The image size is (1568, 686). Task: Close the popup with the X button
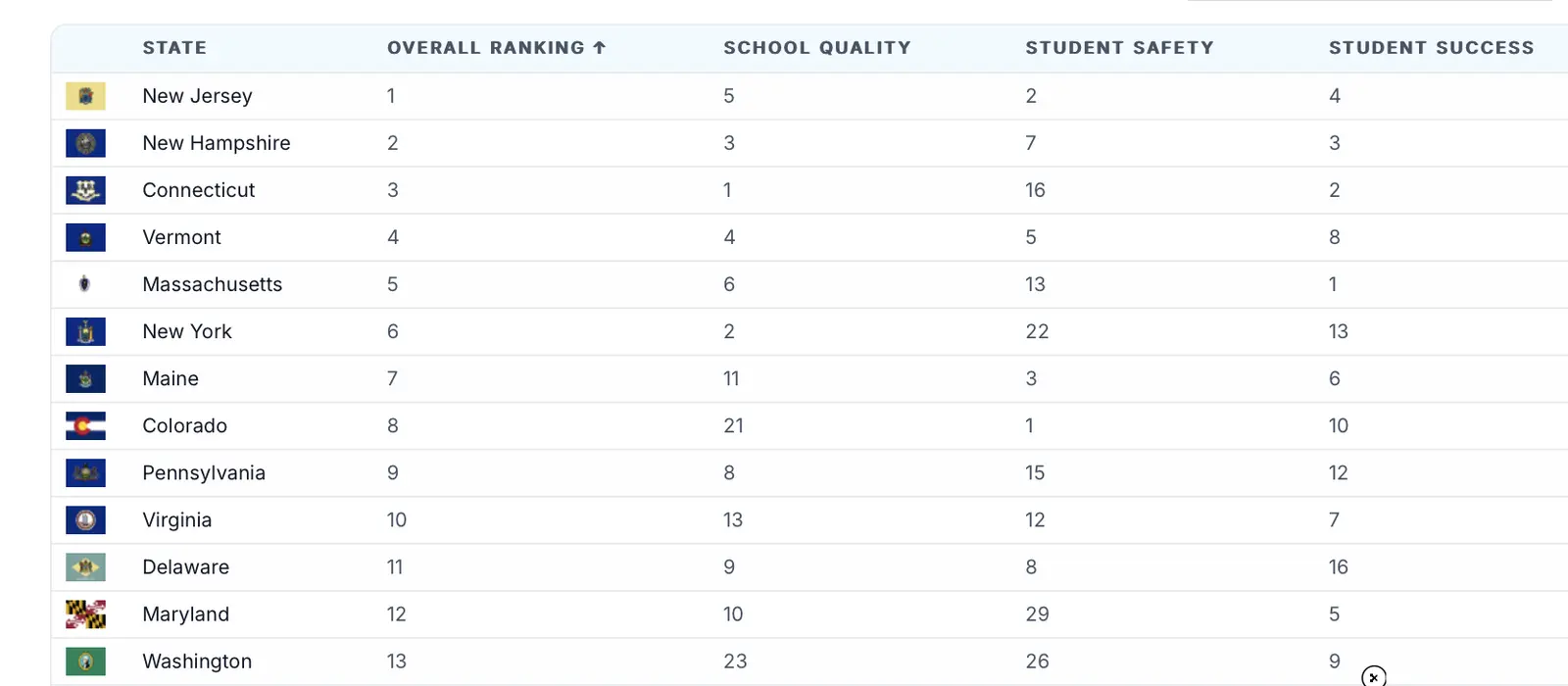1374,676
